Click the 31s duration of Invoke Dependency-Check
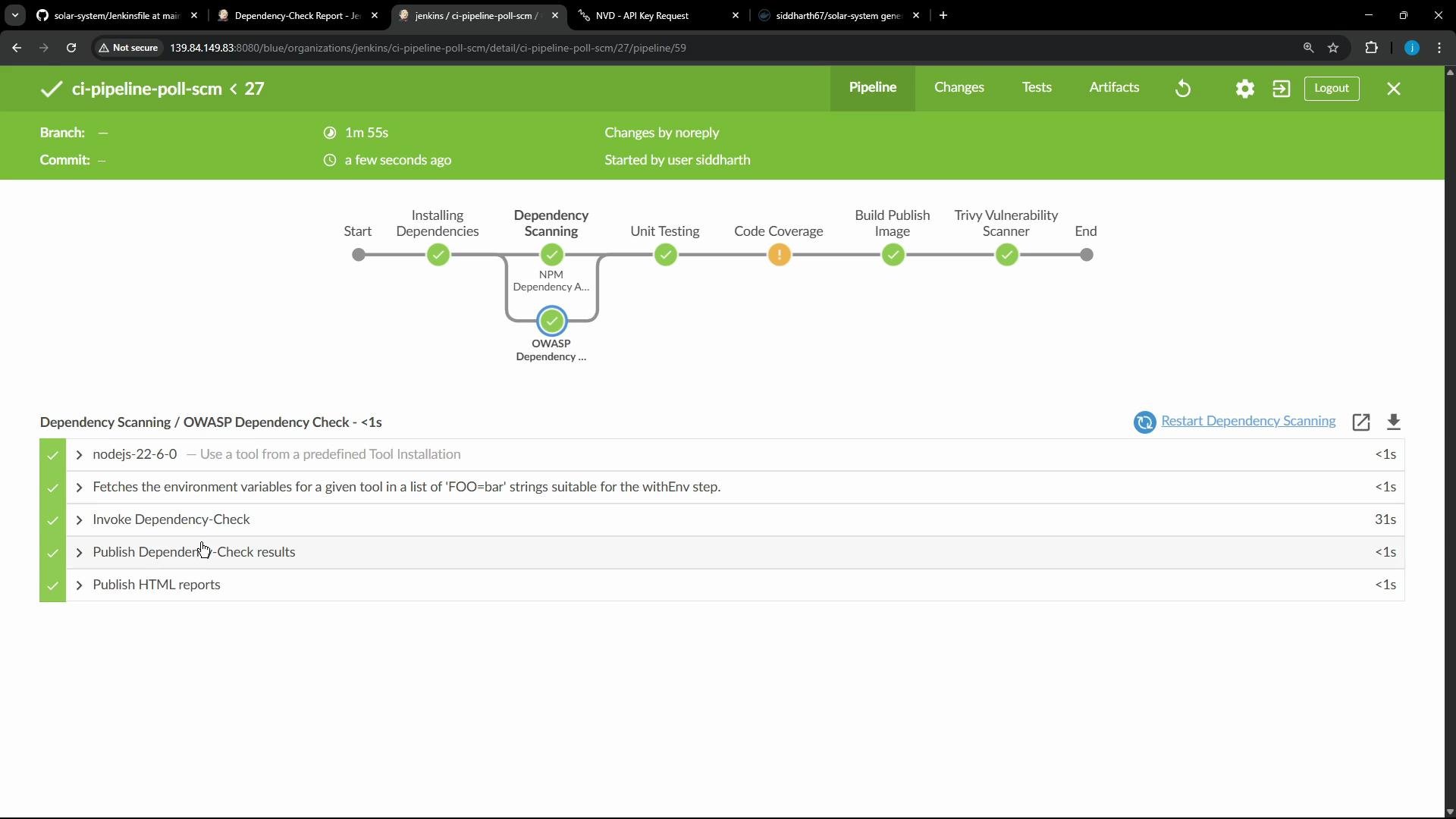This screenshot has width=1456, height=819. 1385,519
